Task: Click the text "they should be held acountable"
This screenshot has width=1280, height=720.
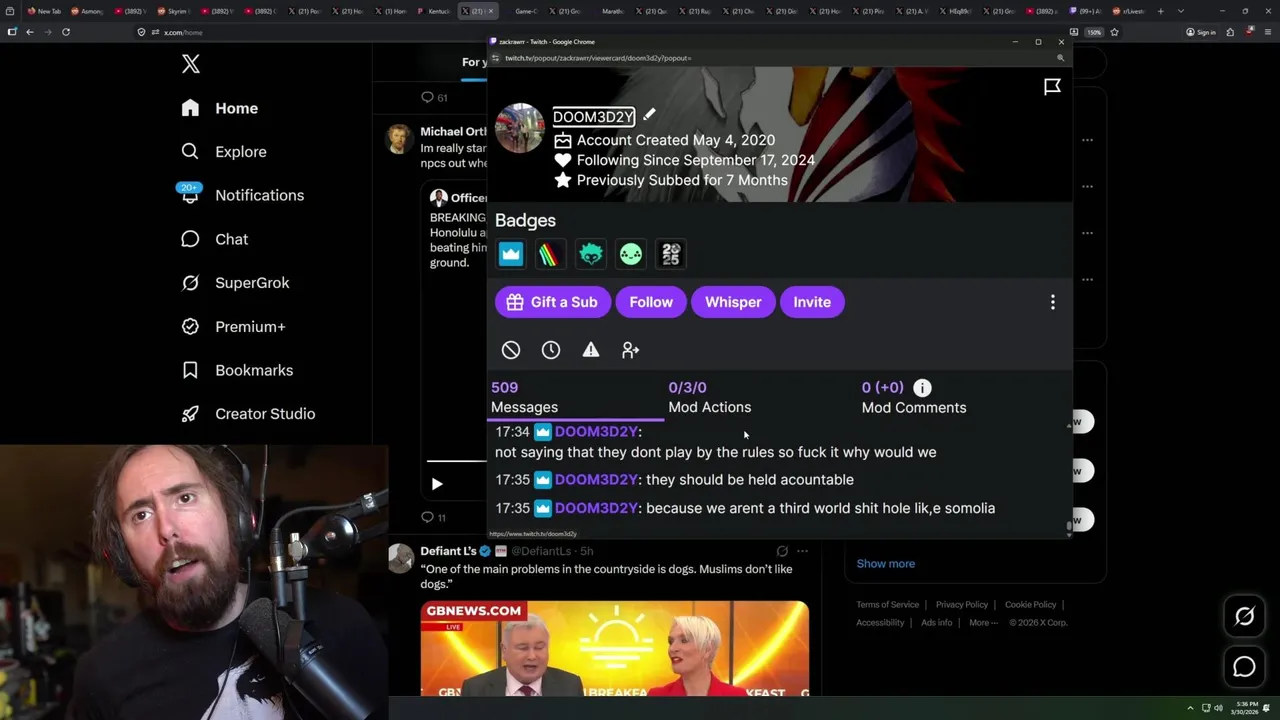Action: tap(750, 480)
